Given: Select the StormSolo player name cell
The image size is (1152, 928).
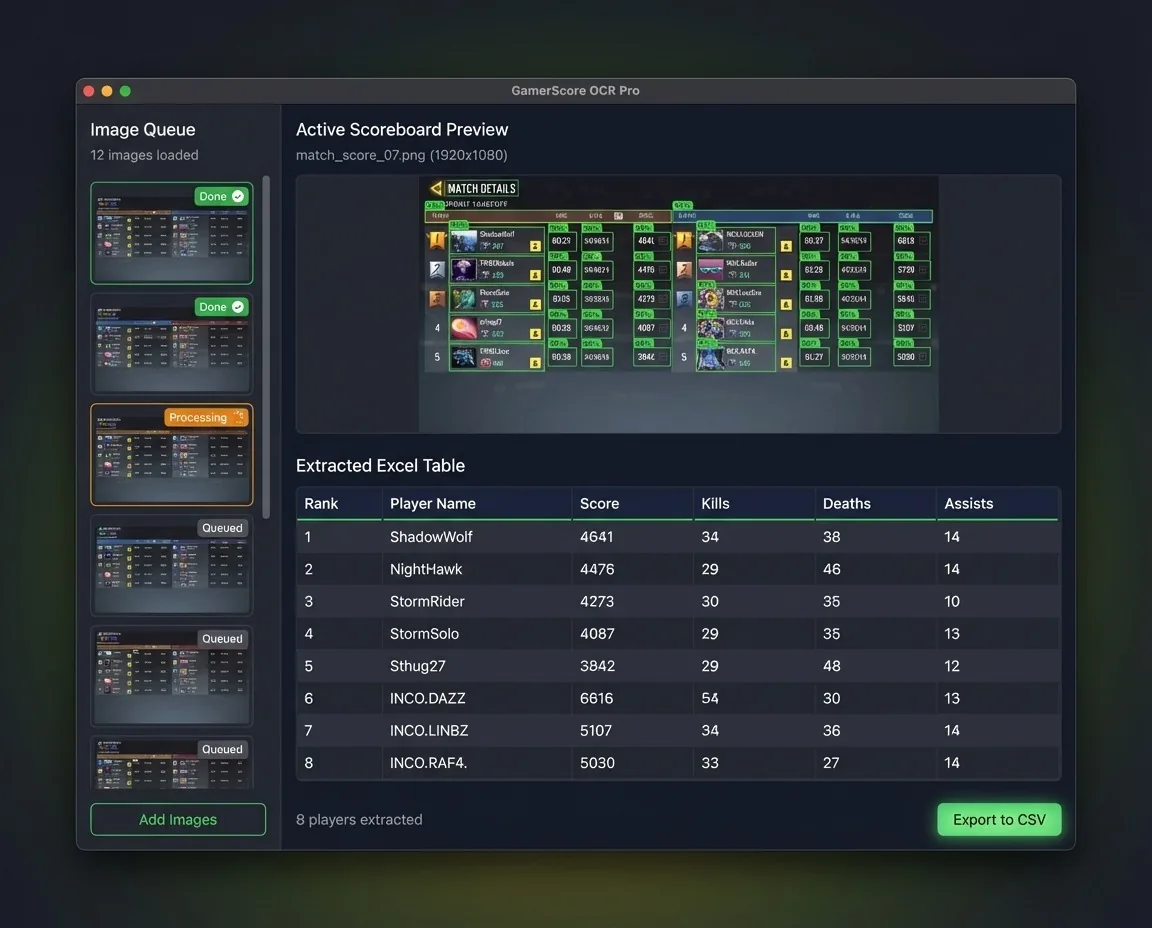Looking at the screenshot, I should point(424,633).
